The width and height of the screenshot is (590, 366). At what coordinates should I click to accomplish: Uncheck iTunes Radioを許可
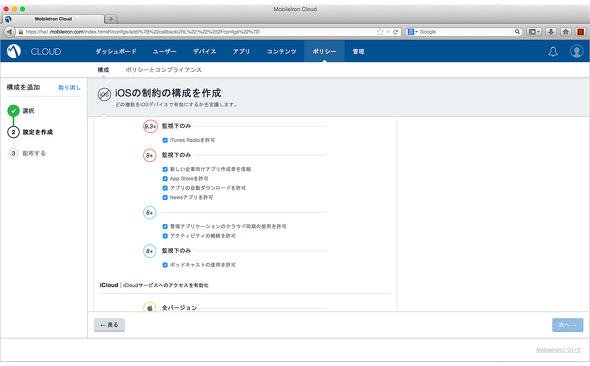165,140
